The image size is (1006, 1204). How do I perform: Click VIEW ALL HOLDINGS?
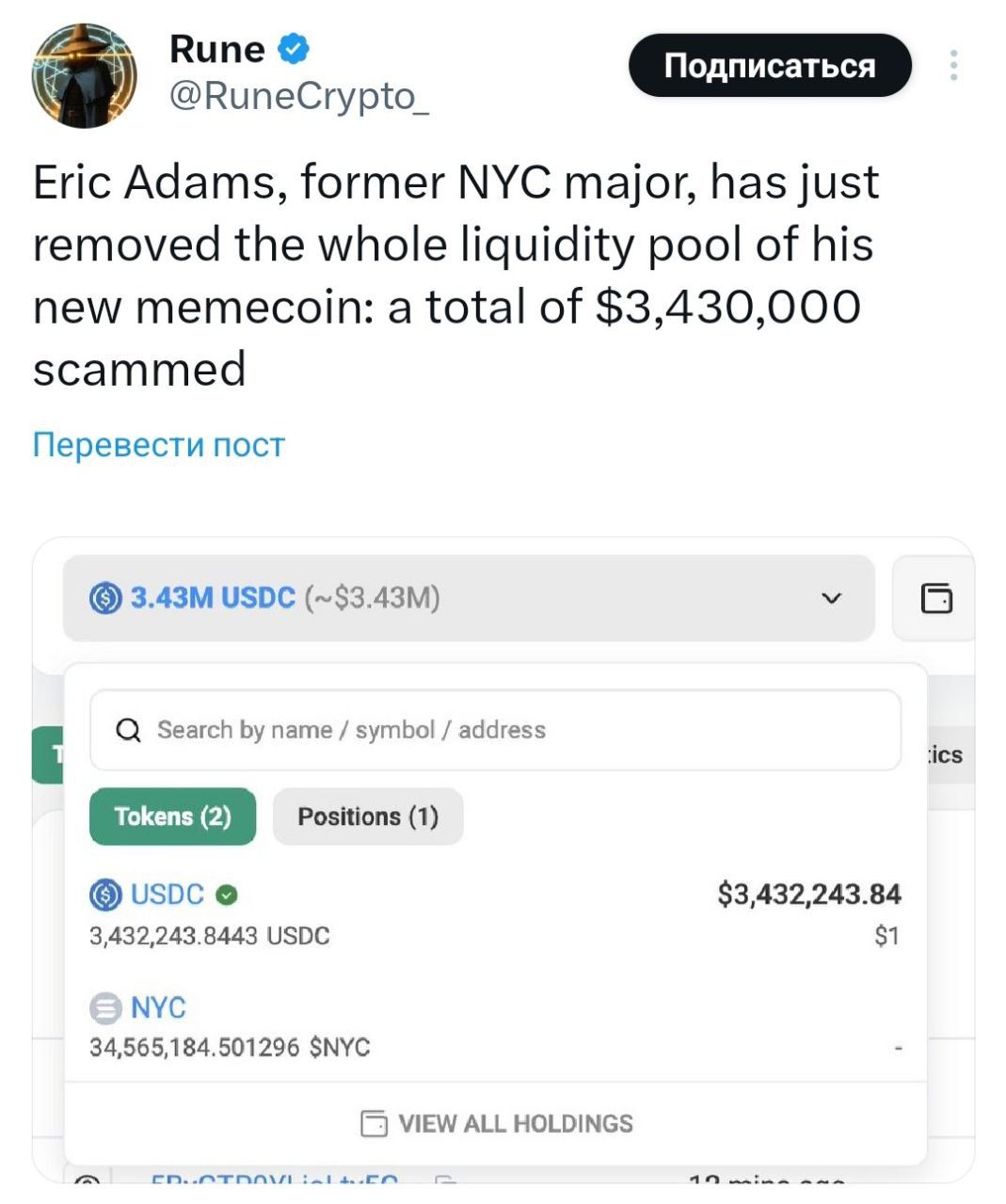[x=515, y=1124]
